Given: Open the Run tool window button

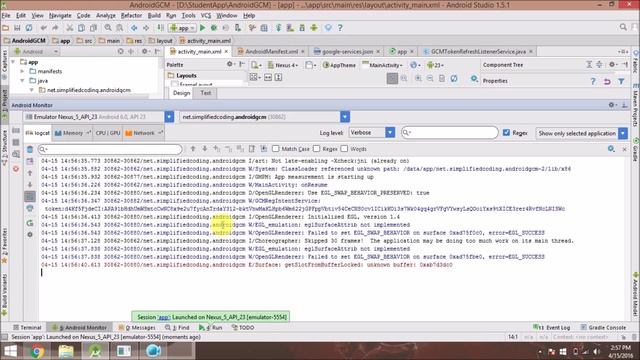Looking at the screenshot, I should pos(211,327).
